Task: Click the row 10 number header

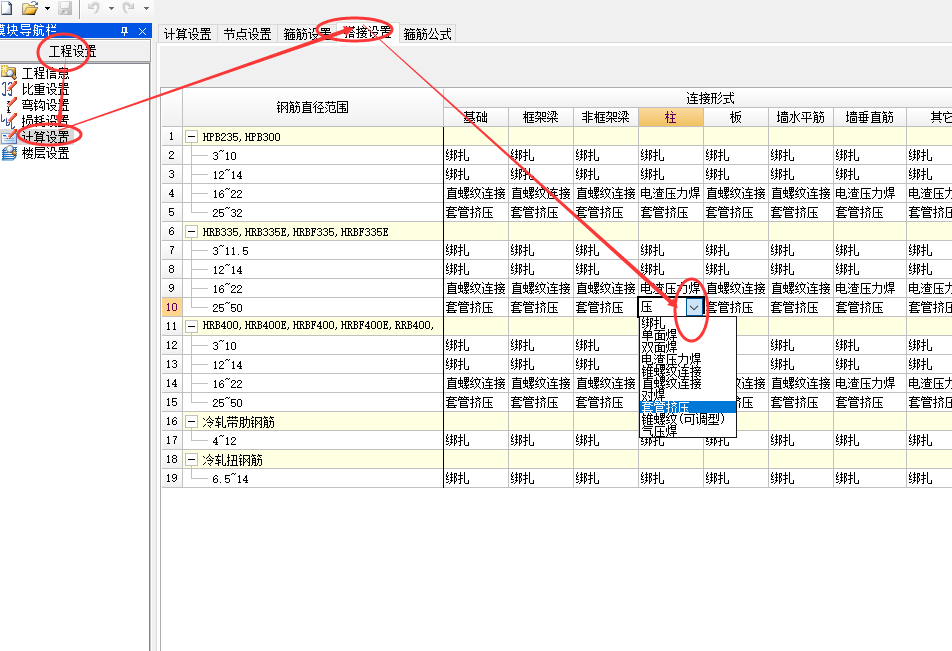Action: tap(172, 307)
